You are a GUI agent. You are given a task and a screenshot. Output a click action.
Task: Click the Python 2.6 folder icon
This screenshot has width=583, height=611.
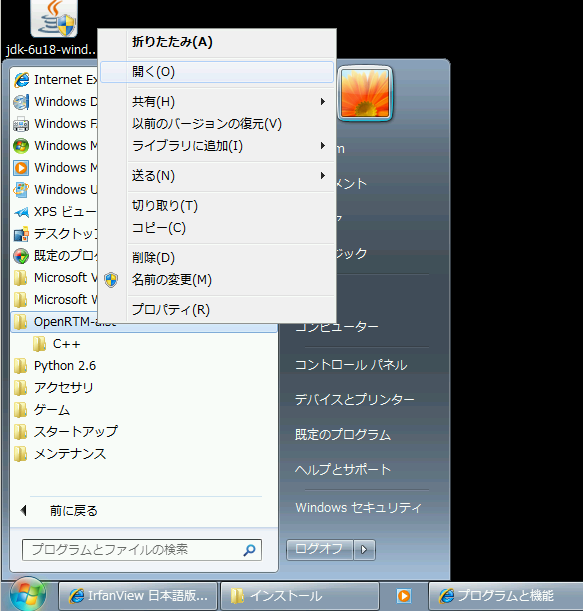[20, 366]
